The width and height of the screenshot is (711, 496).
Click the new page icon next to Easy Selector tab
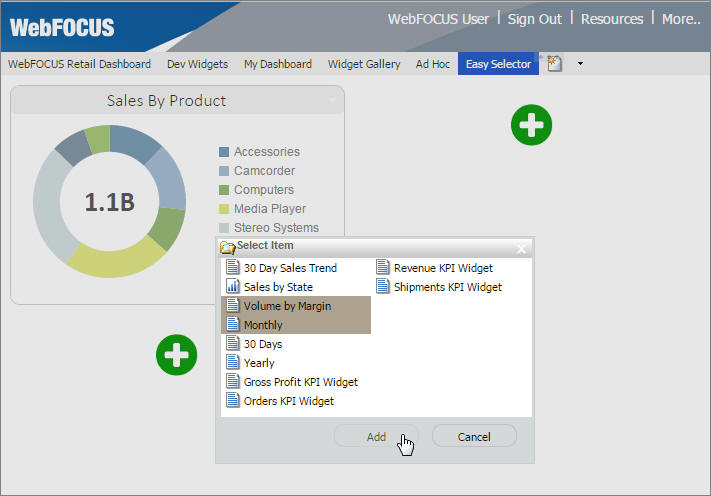(554, 63)
